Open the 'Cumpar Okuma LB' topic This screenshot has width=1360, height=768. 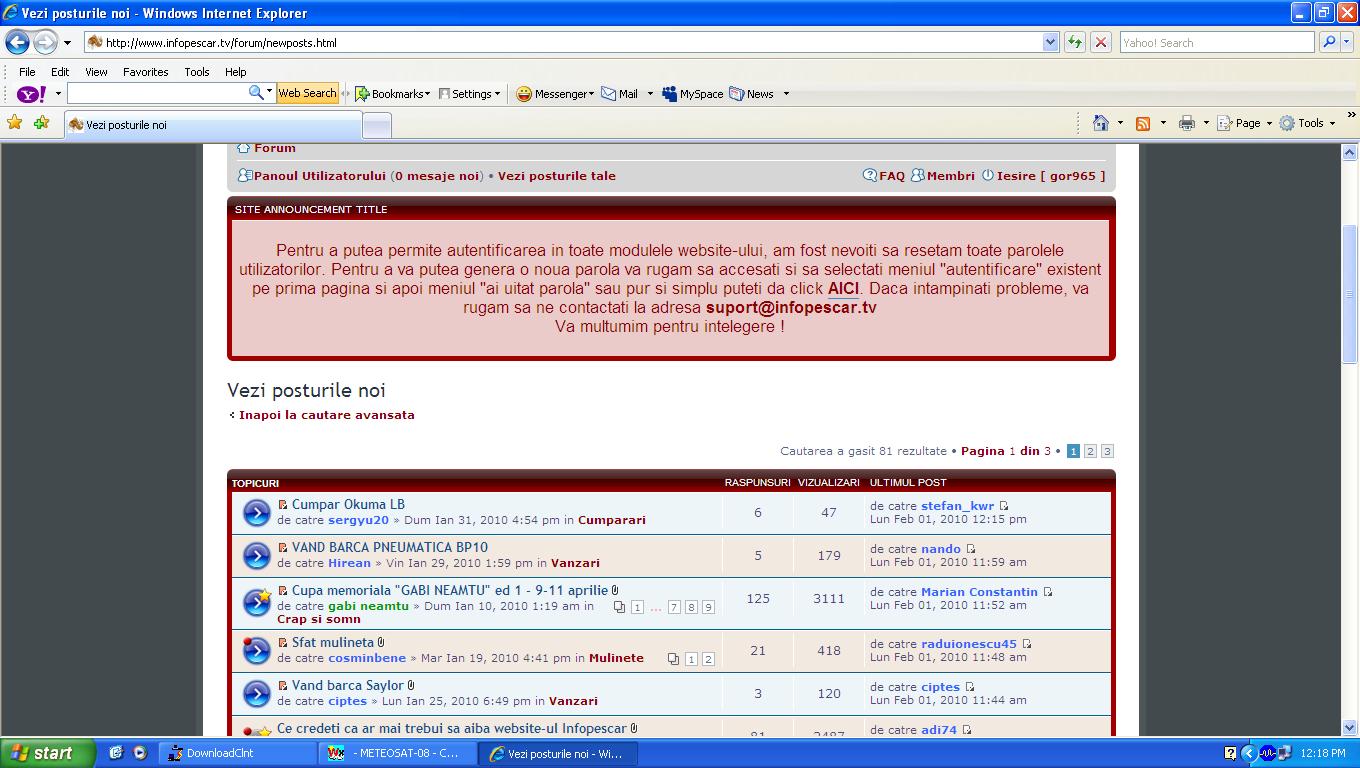[348, 505]
